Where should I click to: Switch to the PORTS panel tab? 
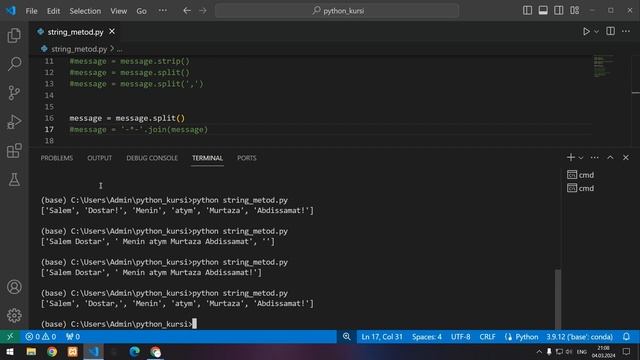[x=247, y=158]
